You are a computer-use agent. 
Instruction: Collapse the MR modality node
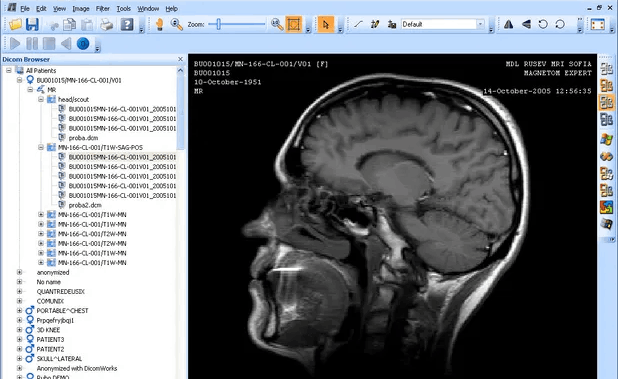click(30, 90)
